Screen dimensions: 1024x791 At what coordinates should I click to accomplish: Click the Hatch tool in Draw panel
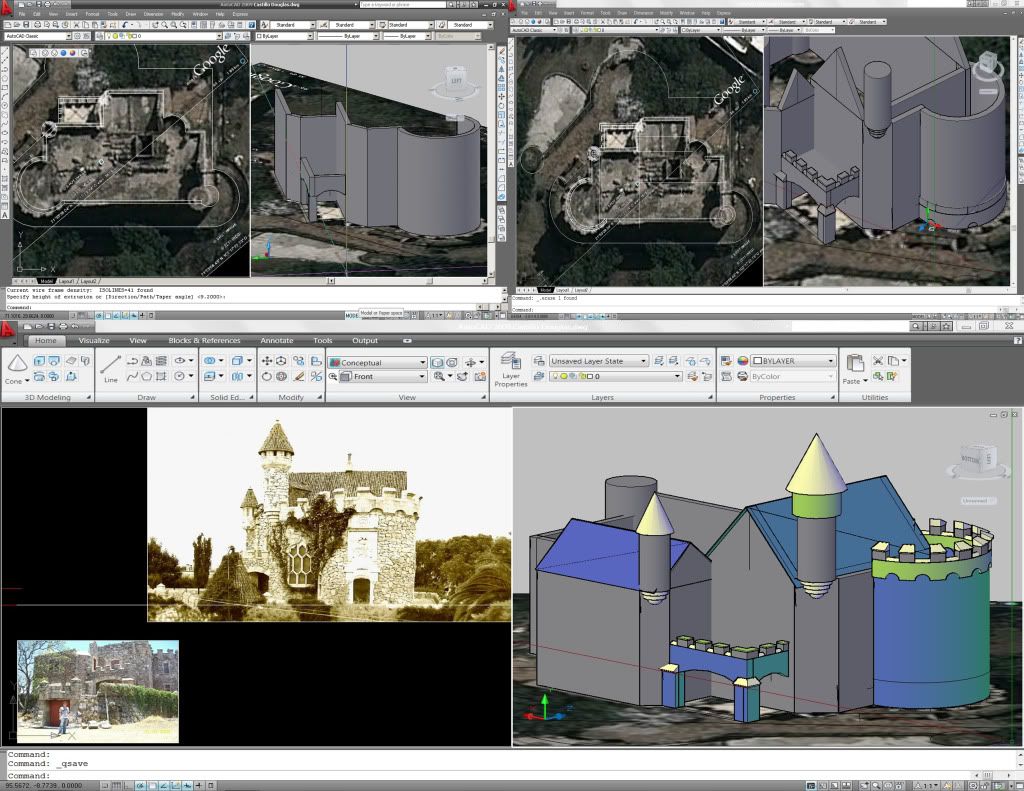click(x=161, y=361)
